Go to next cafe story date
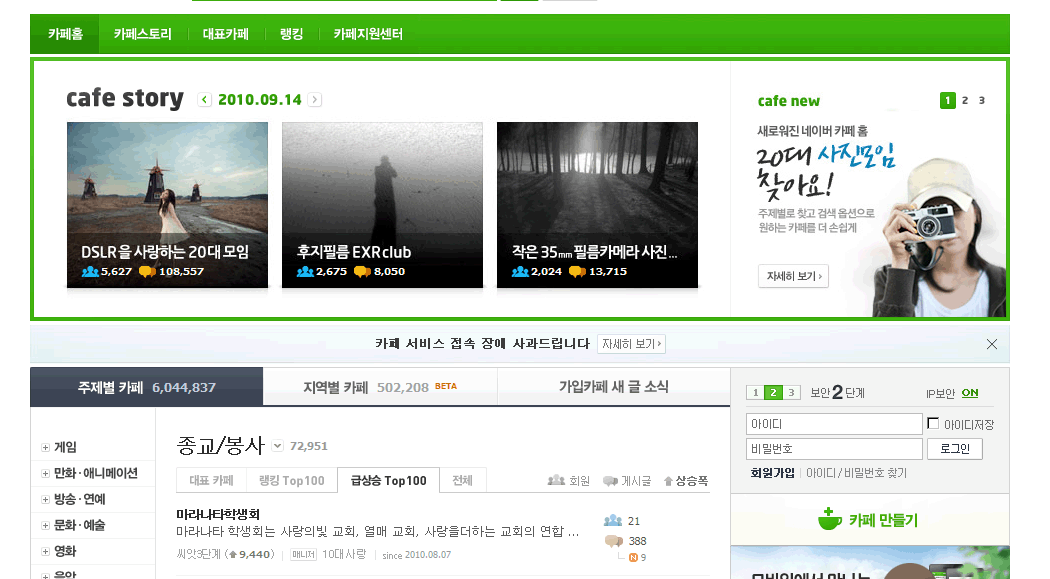 (x=315, y=100)
